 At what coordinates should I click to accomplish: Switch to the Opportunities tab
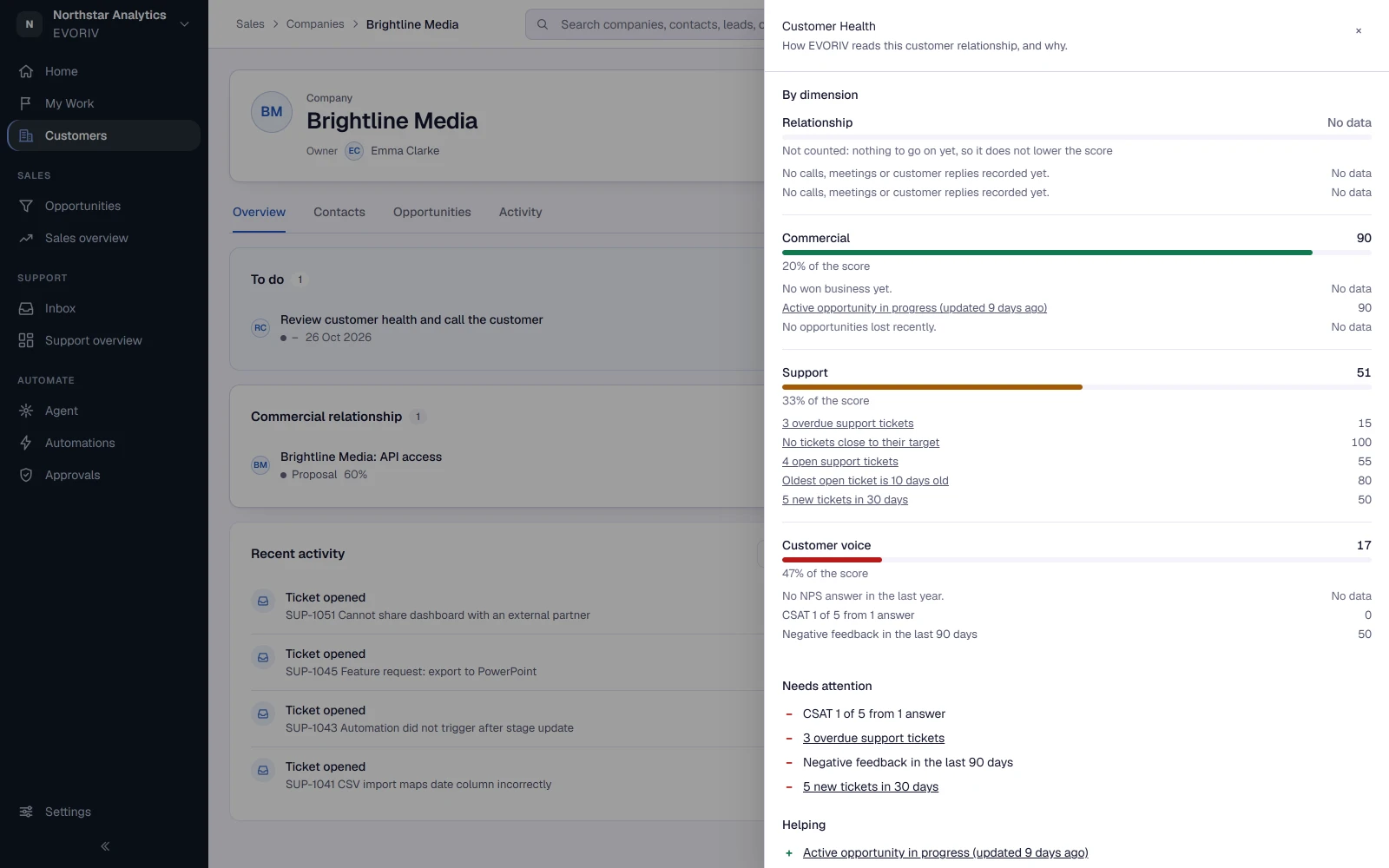(432, 212)
